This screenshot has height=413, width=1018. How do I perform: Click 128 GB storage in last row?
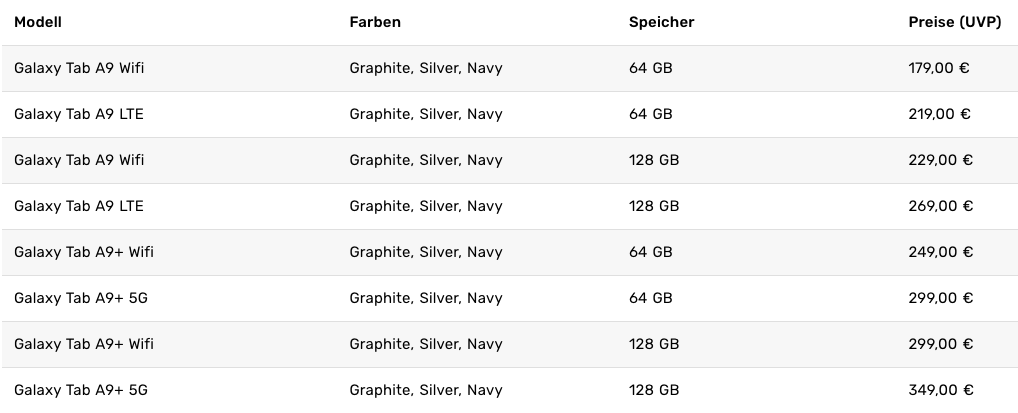pyautogui.click(x=654, y=390)
